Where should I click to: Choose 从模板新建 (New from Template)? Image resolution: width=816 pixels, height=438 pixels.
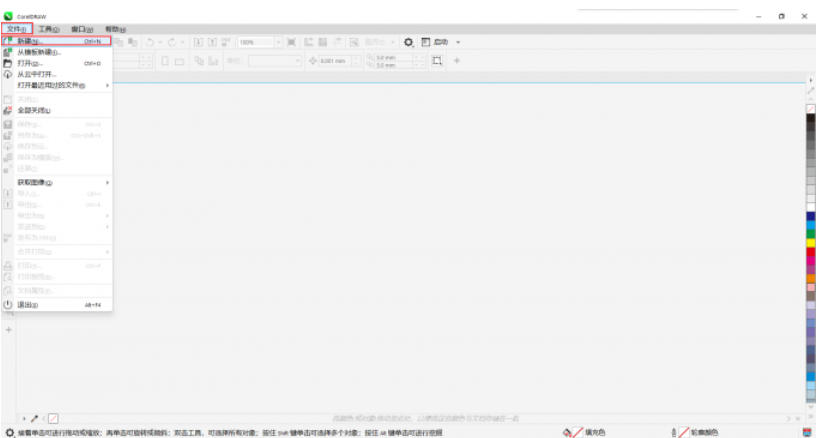click(57, 52)
